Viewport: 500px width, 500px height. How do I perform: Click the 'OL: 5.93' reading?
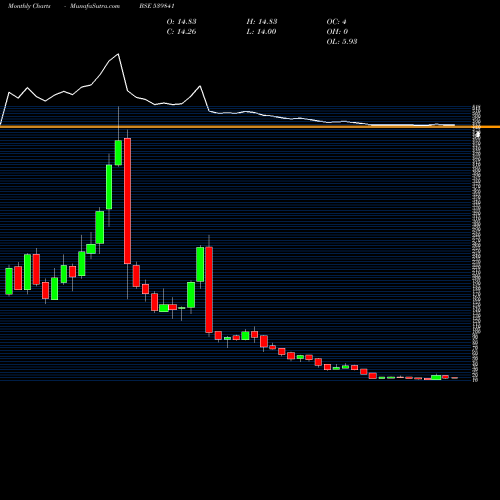click(x=342, y=42)
